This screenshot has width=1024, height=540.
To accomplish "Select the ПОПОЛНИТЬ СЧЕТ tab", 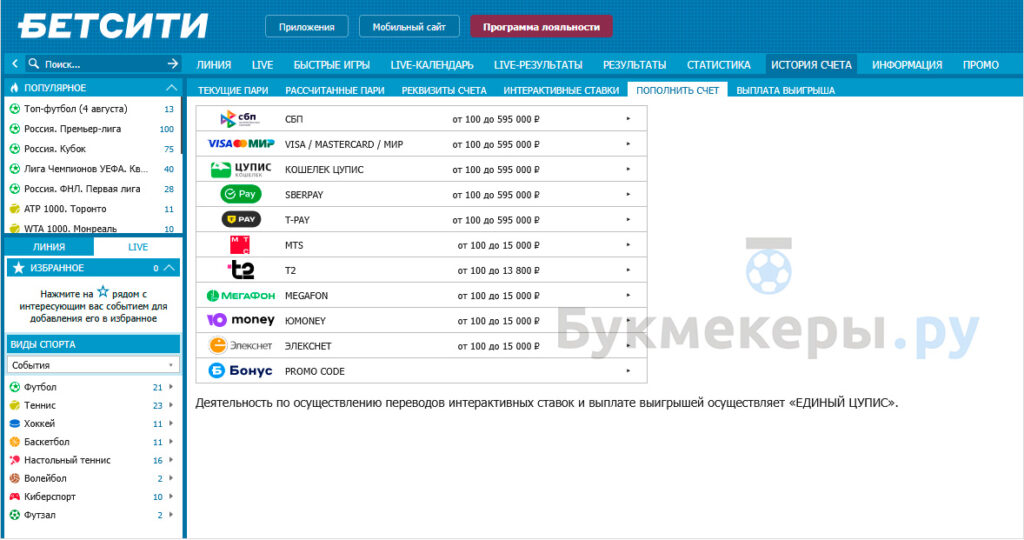I will (x=677, y=90).
